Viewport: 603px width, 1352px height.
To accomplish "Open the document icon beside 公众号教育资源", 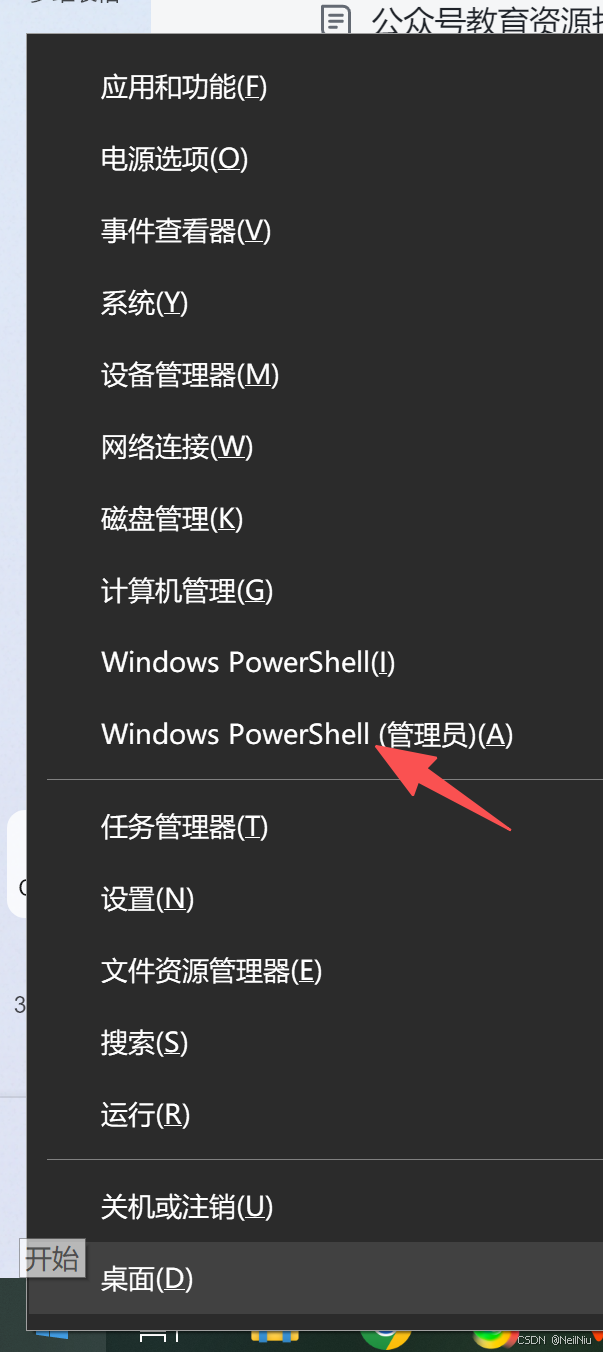I will pyautogui.click(x=338, y=20).
